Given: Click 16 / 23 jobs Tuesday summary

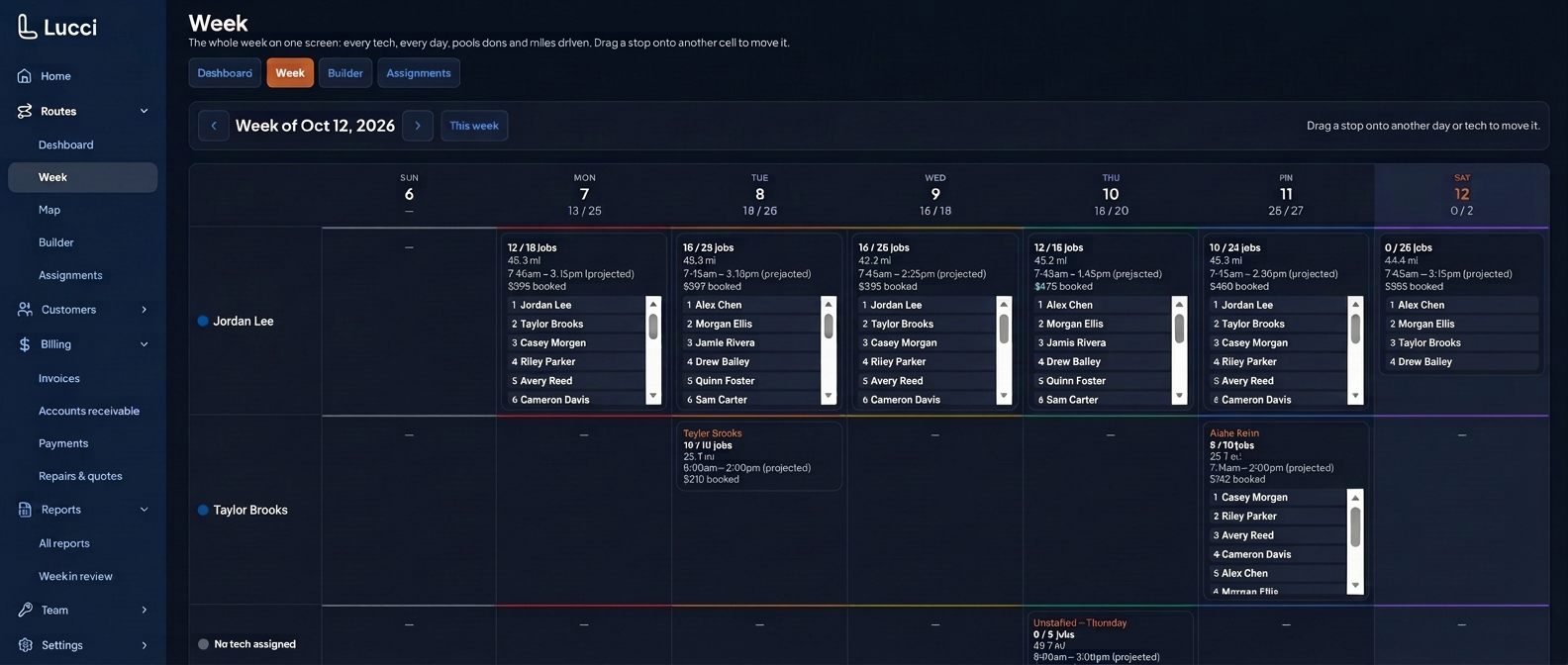Looking at the screenshot, I should 709,247.
